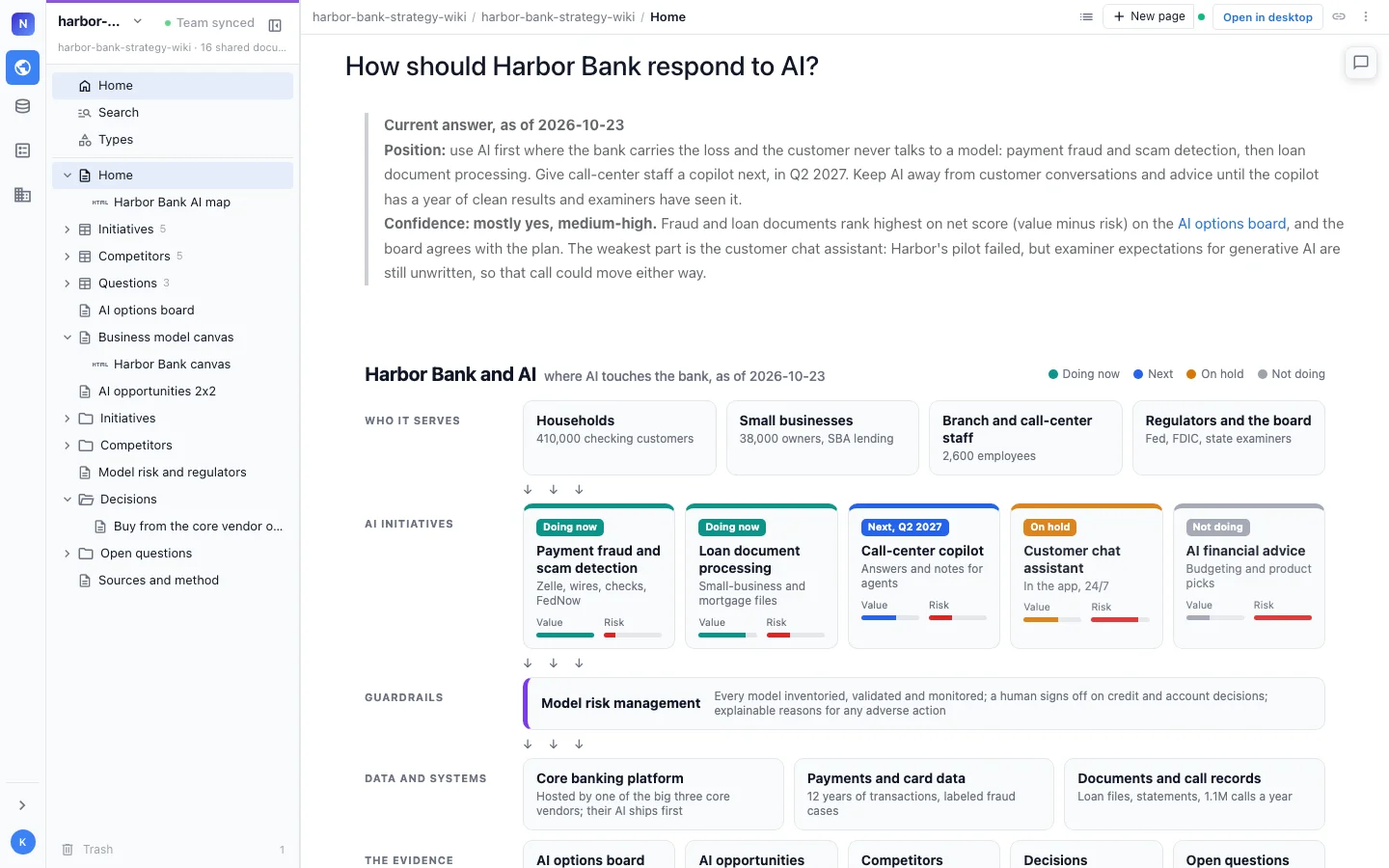Click the Call-center copilot card
The height and width of the screenshot is (868, 1389).
click(924, 576)
